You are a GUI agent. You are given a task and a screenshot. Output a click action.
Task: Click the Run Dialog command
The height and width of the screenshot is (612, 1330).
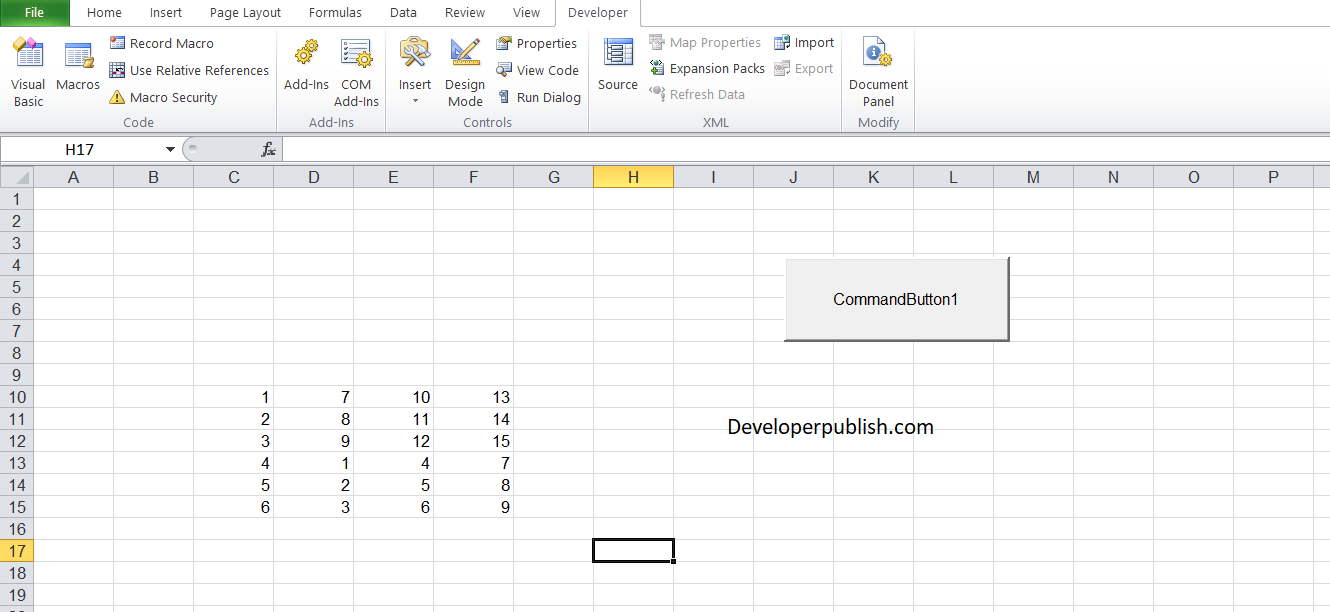click(x=540, y=97)
